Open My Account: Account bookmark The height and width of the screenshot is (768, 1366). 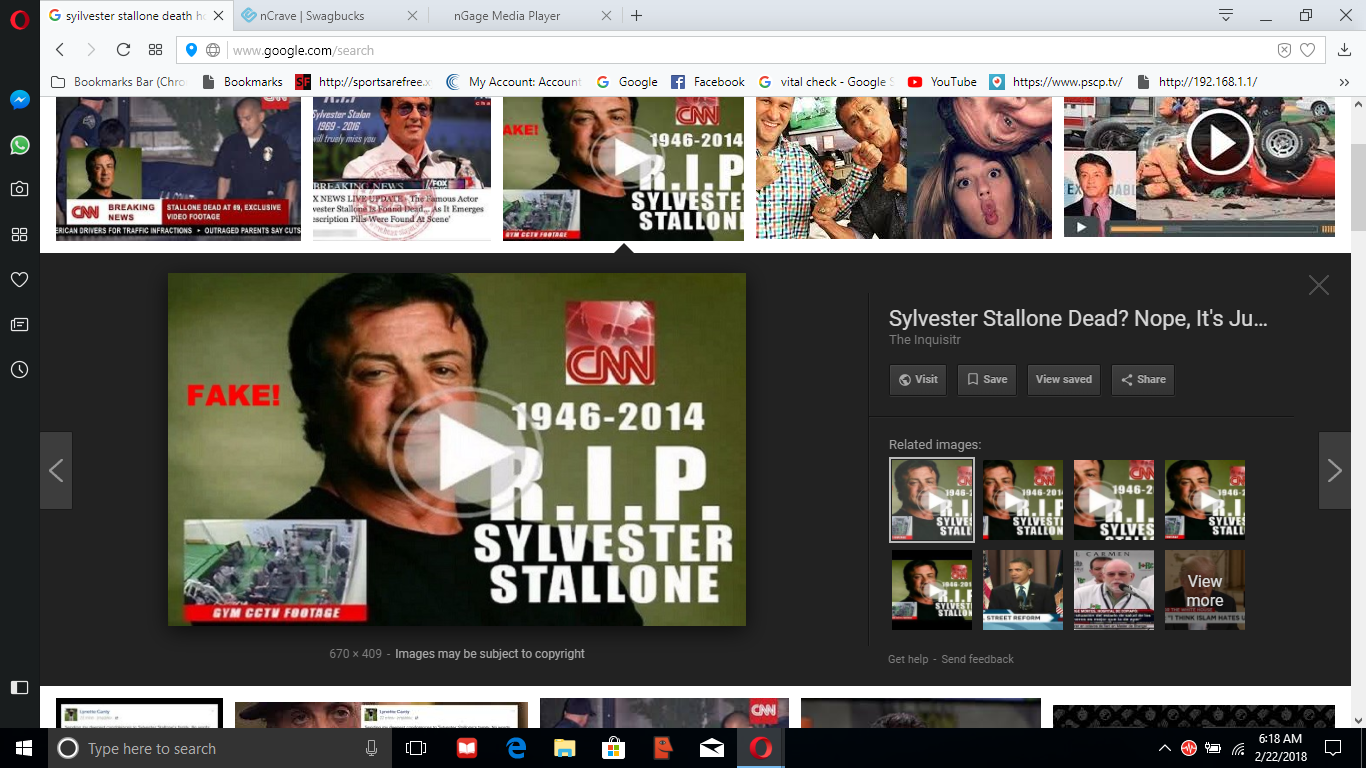click(513, 82)
